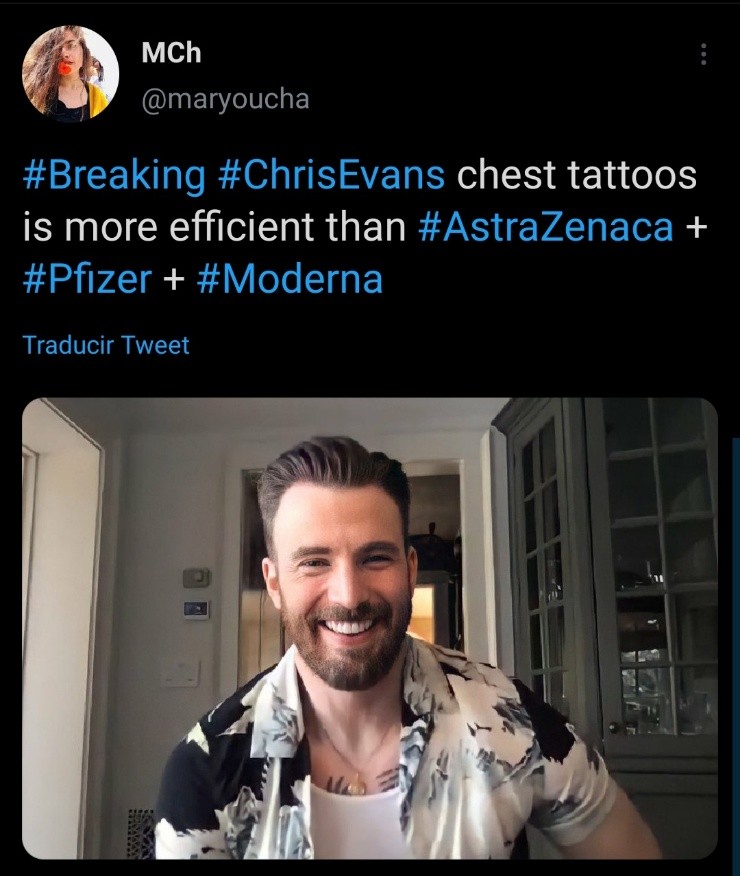This screenshot has width=740, height=876.
Task: Select the MCh display name
Action: tap(171, 53)
